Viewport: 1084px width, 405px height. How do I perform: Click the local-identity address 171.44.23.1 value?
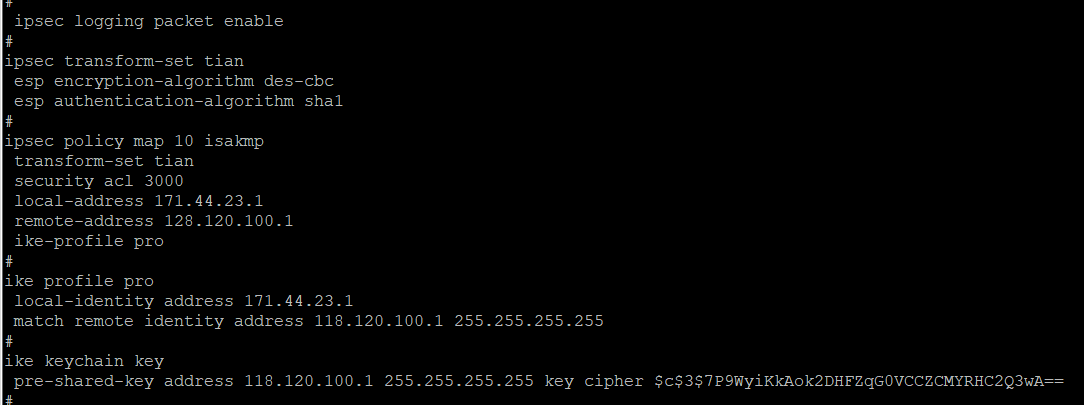point(299,301)
